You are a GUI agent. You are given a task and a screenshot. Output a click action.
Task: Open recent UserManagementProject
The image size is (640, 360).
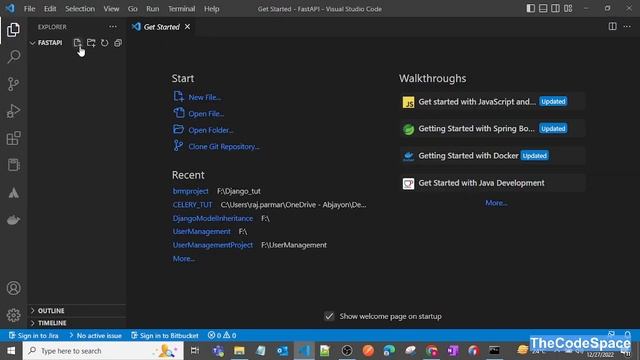click(x=213, y=245)
